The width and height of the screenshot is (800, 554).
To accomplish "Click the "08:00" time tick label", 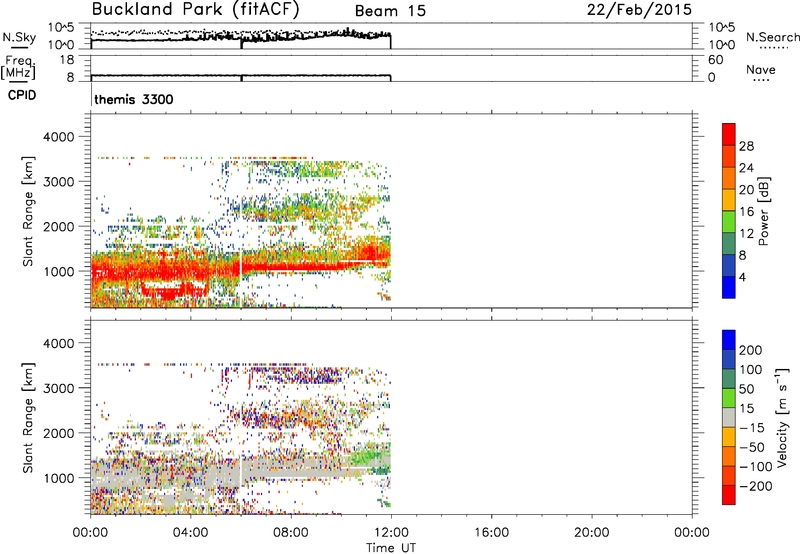I will coord(291,533).
